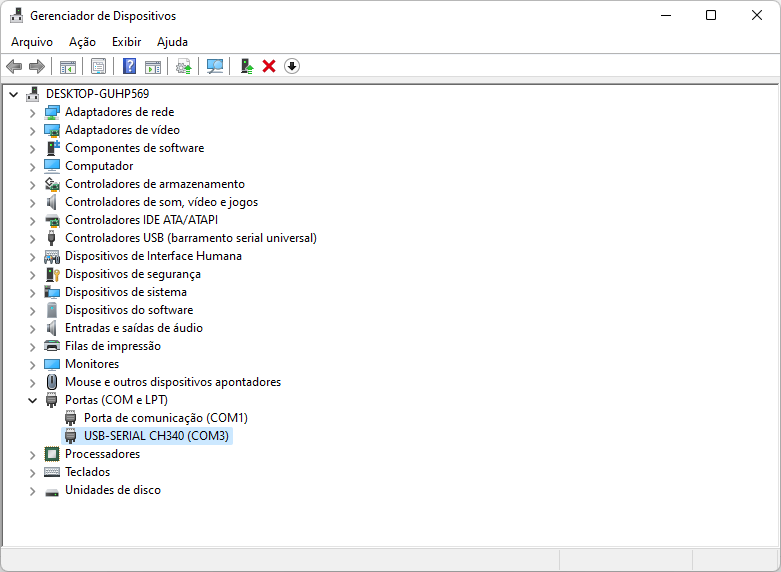Click the red X uninstall device icon

[x=269, y=66]
